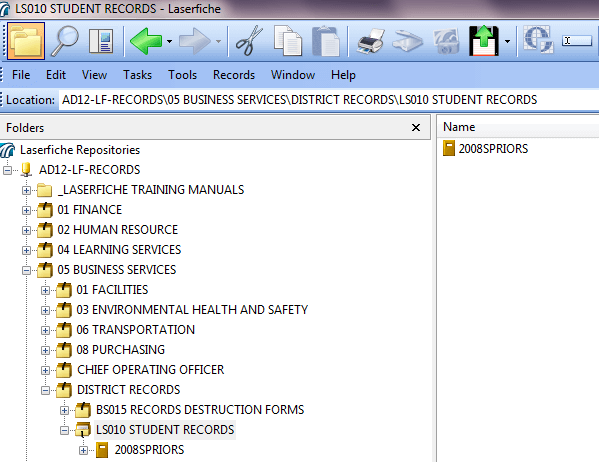Select the 08 PURCHASING folder

coord(120,350)
